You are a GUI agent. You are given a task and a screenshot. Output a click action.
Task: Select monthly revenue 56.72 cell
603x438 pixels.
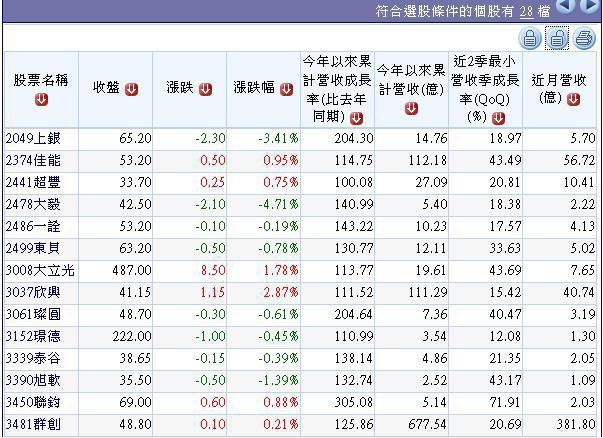pyautogui.click(x=560, y=160)
